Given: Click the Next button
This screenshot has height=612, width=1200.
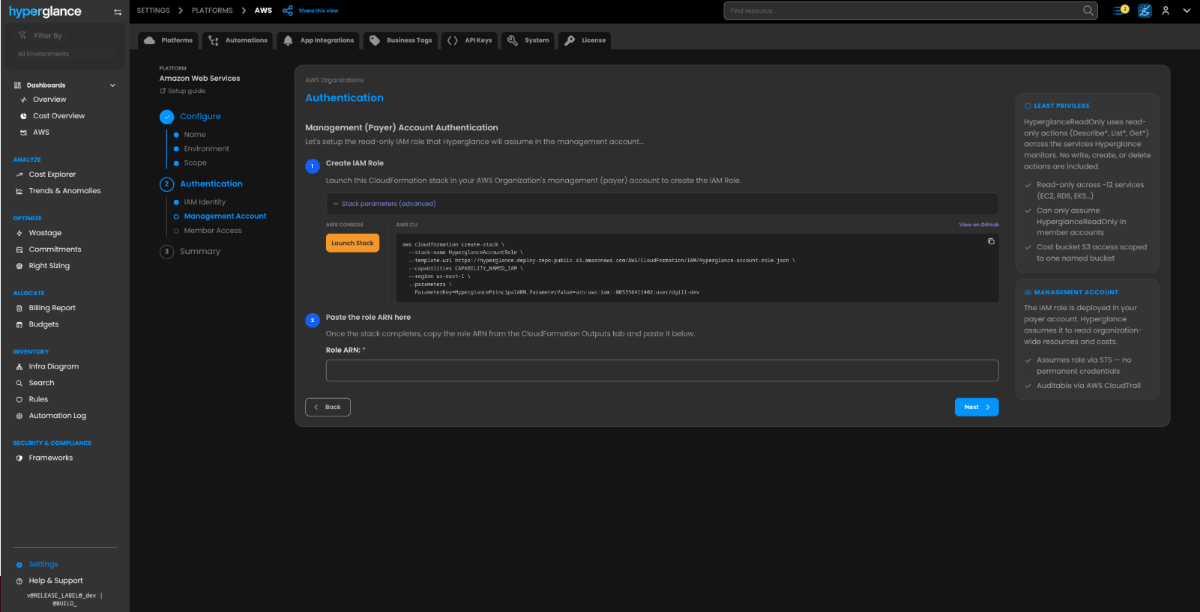Looking at the screenshot, I should [x=976, y=407].
